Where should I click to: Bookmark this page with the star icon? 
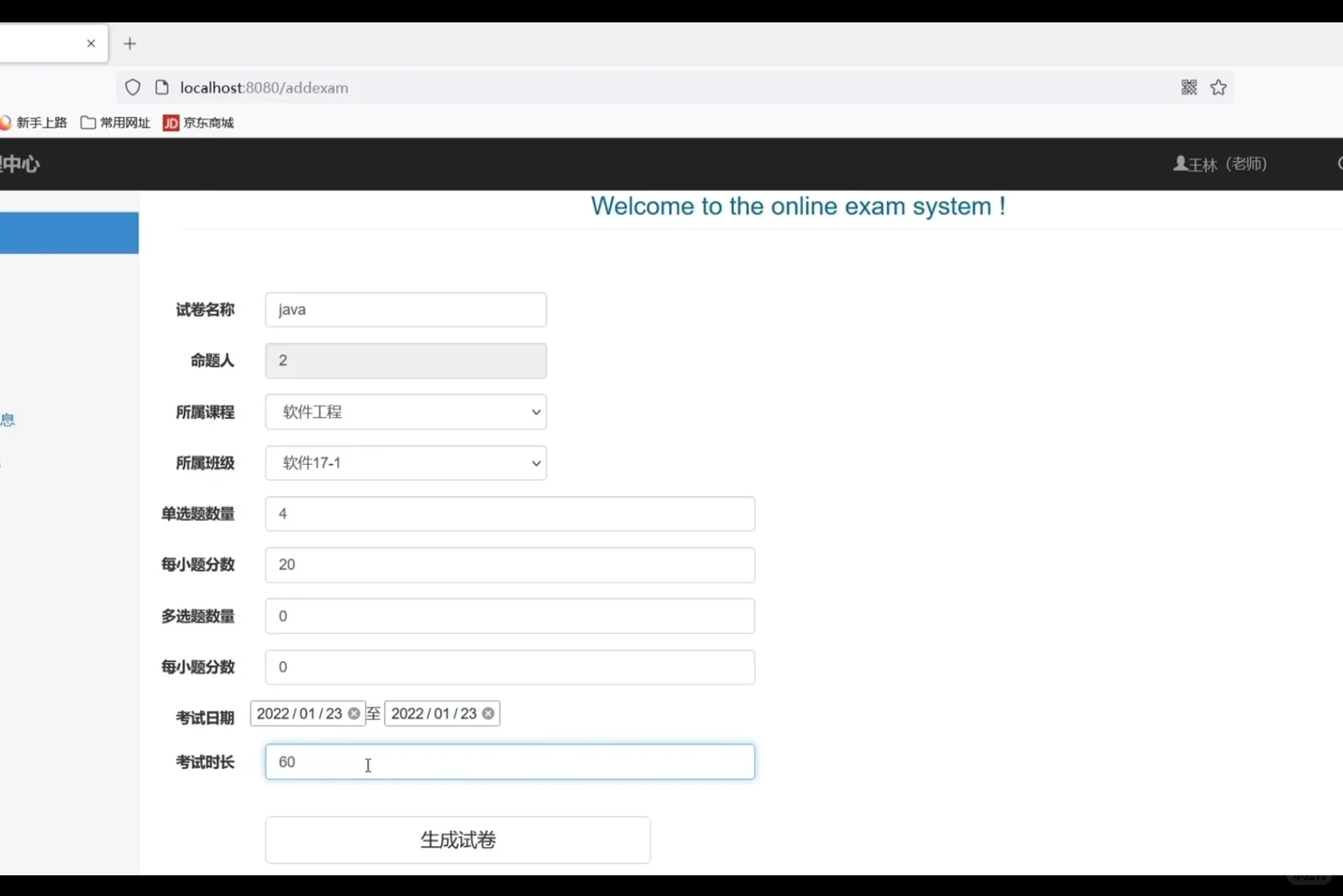point(1218,87)
